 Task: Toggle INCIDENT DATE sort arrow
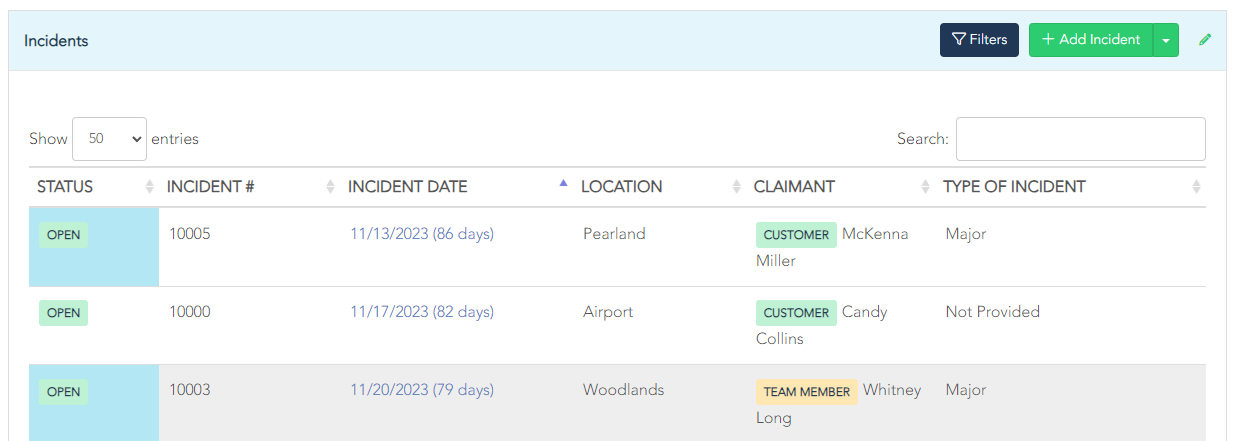click(x=563, y=185)
